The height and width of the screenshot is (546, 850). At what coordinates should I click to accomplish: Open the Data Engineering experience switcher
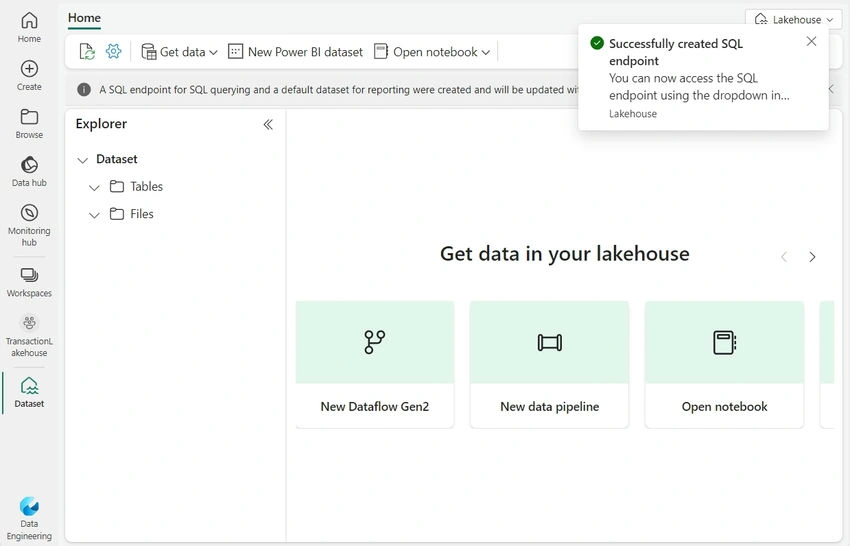(29, 519)
